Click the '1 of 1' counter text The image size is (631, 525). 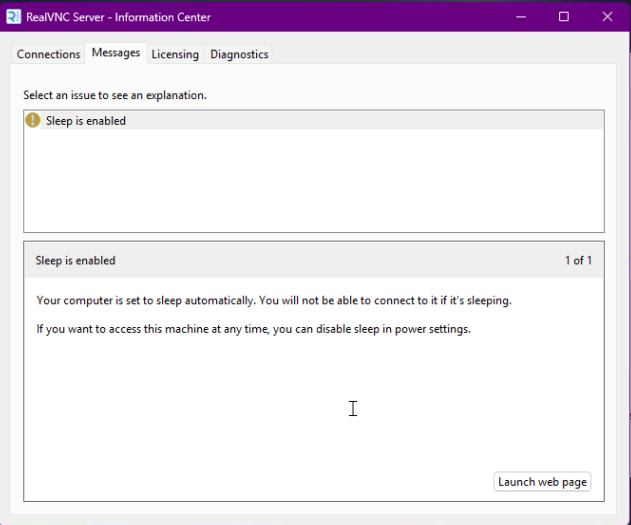point(578,260)
